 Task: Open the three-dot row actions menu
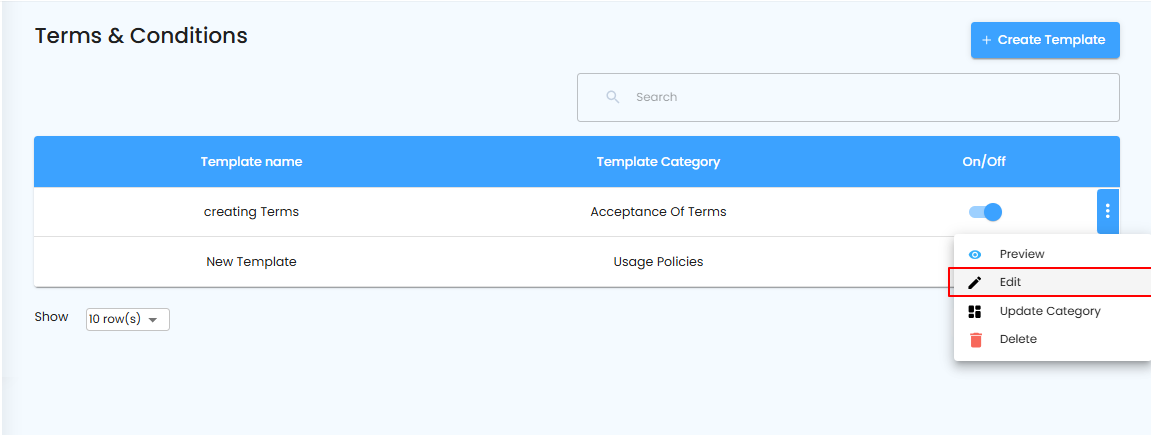[1108, 211]
